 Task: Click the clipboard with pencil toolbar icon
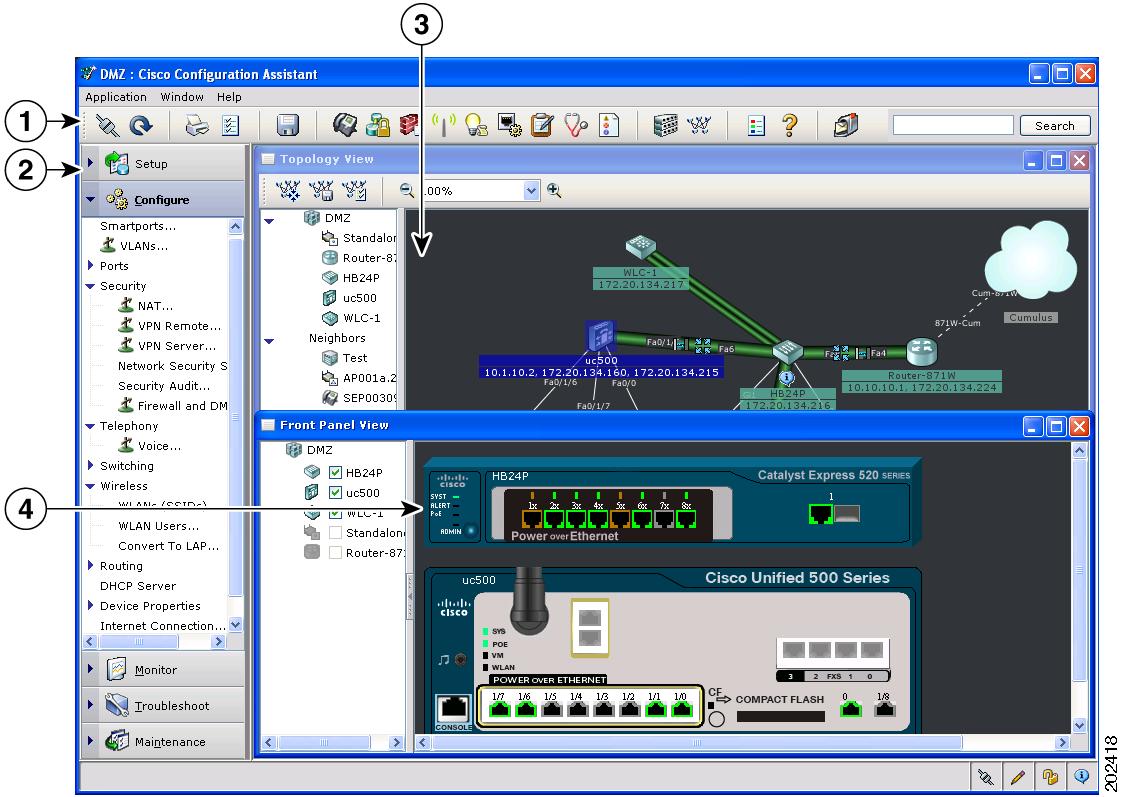click(542, 125)
